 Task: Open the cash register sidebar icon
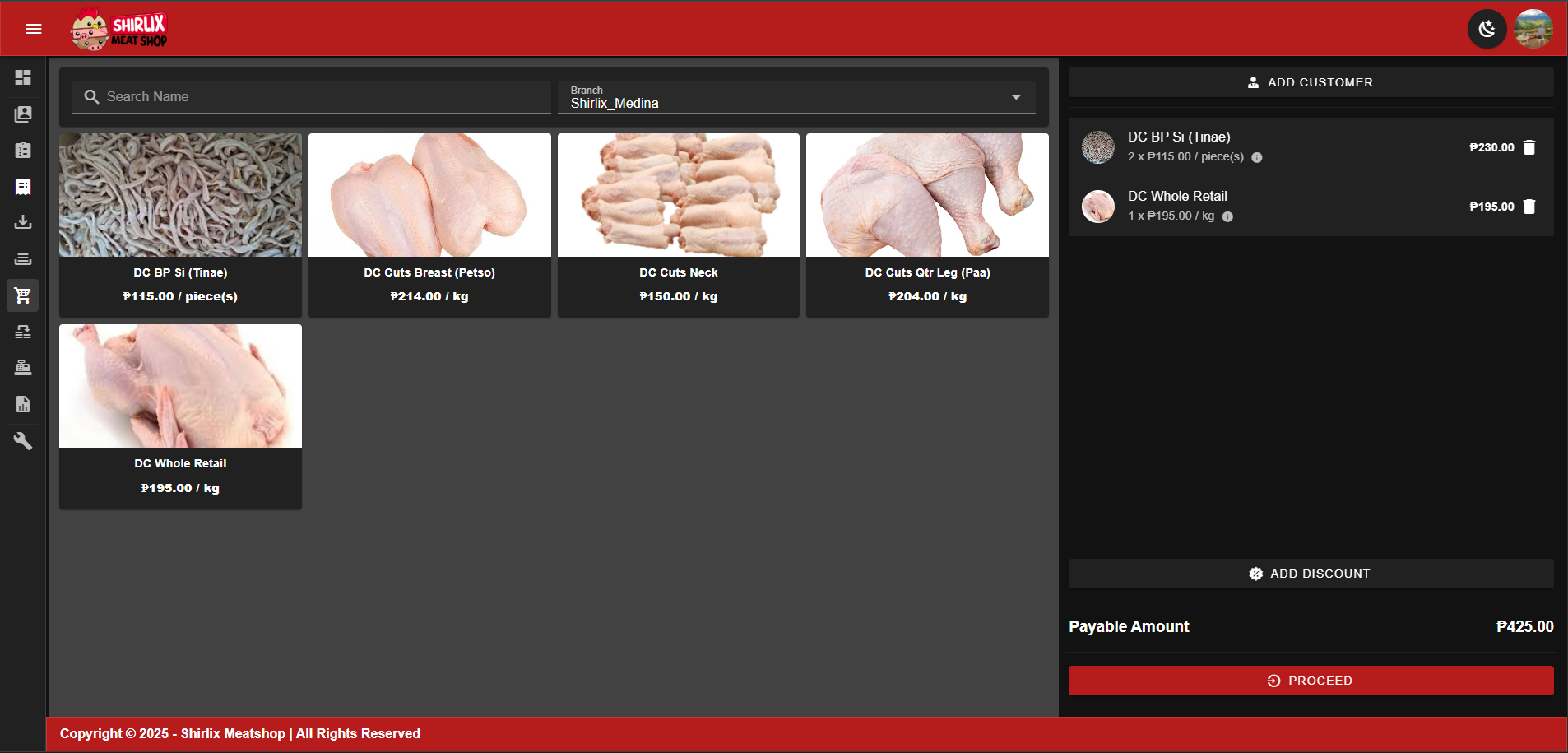coord(23,368)
